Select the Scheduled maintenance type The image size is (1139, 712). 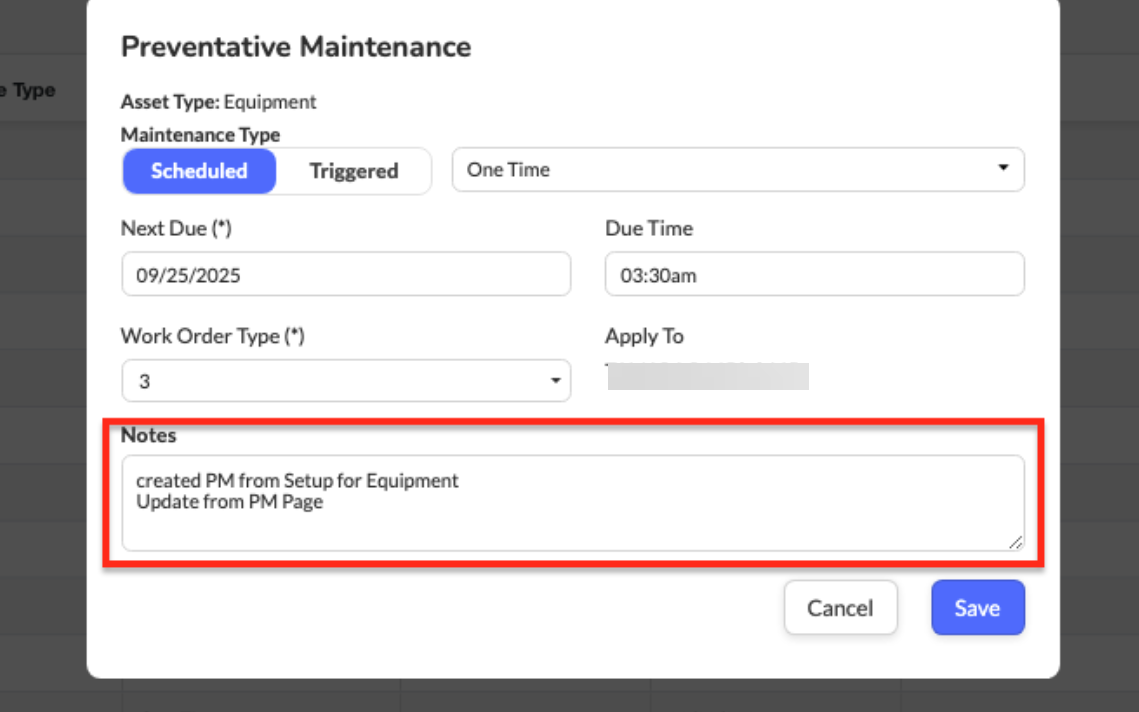point(199,171)
